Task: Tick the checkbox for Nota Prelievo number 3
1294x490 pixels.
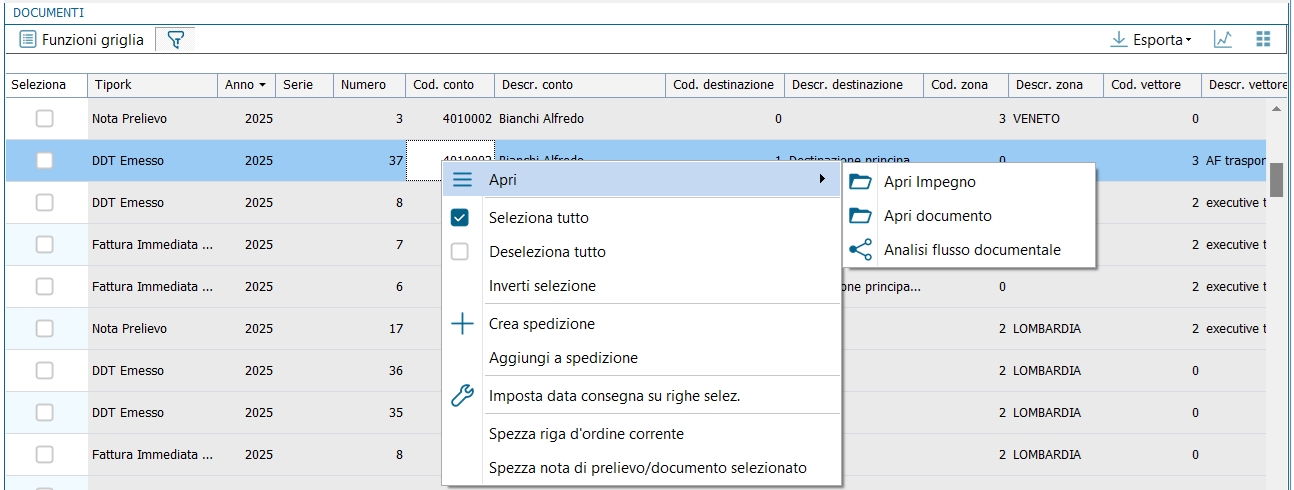Action: tap(45, 119)
